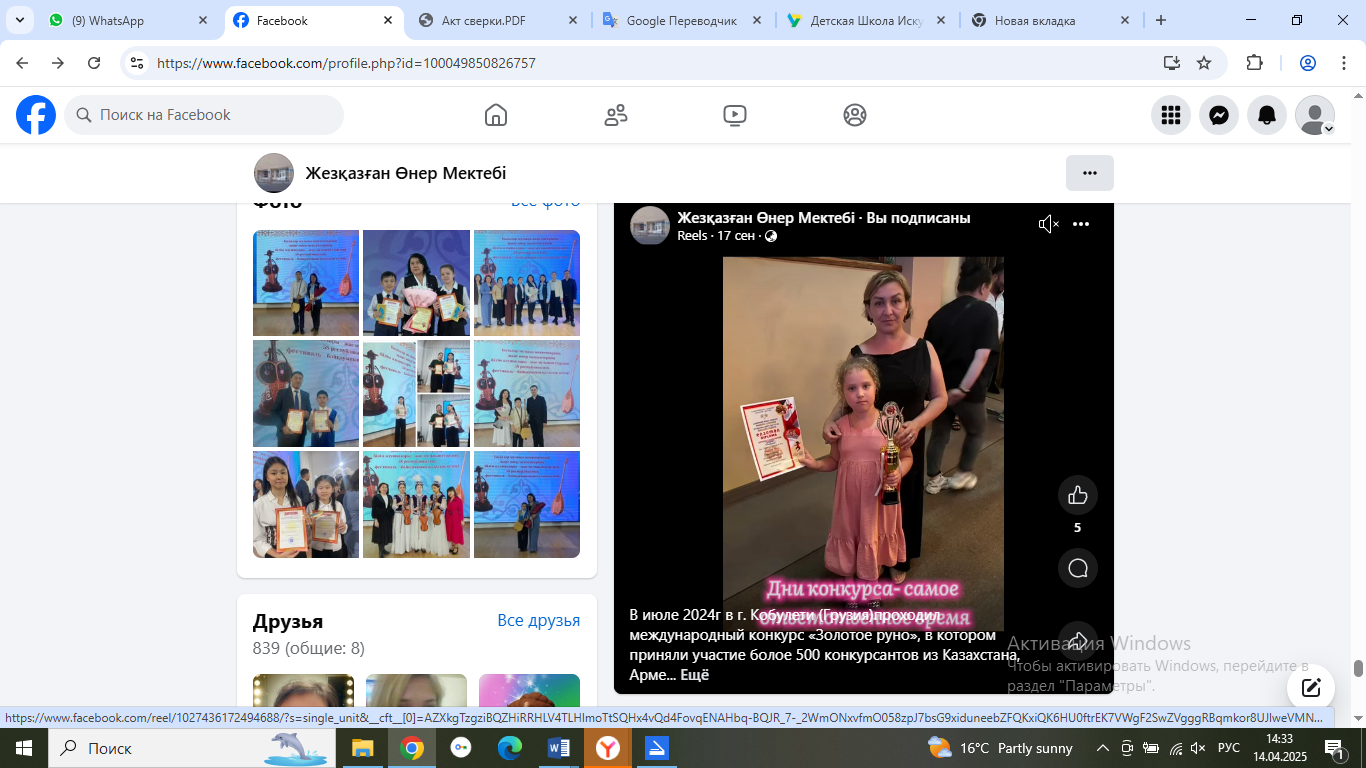
Task: Expand the reel caption with 'Ещё'
Action: click(694, 675)
